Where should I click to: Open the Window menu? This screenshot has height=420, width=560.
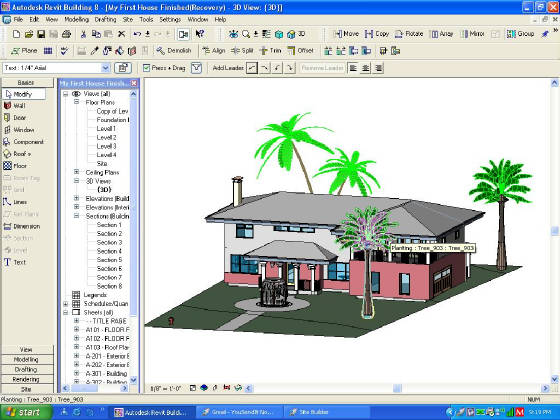coord(198,19)
